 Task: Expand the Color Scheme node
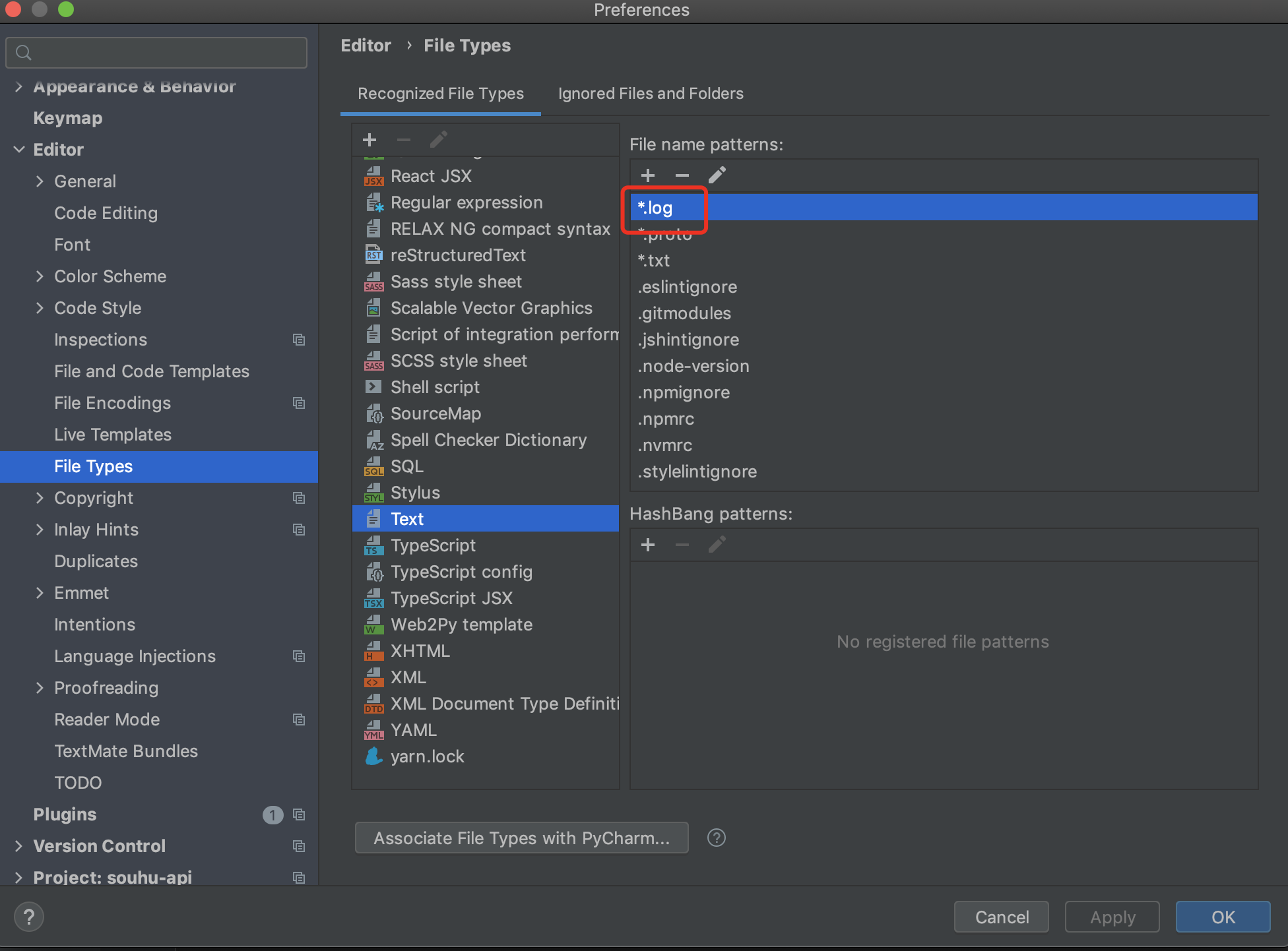[40, 276]
